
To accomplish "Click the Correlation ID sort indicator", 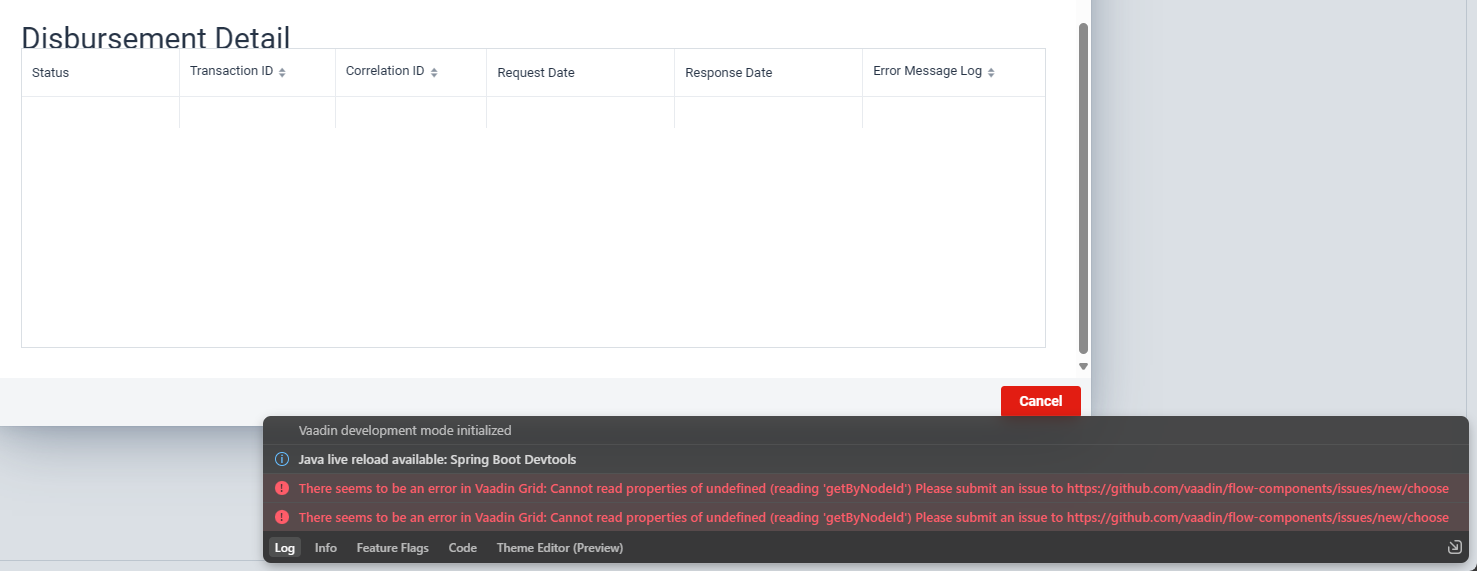I will (434, 73).
